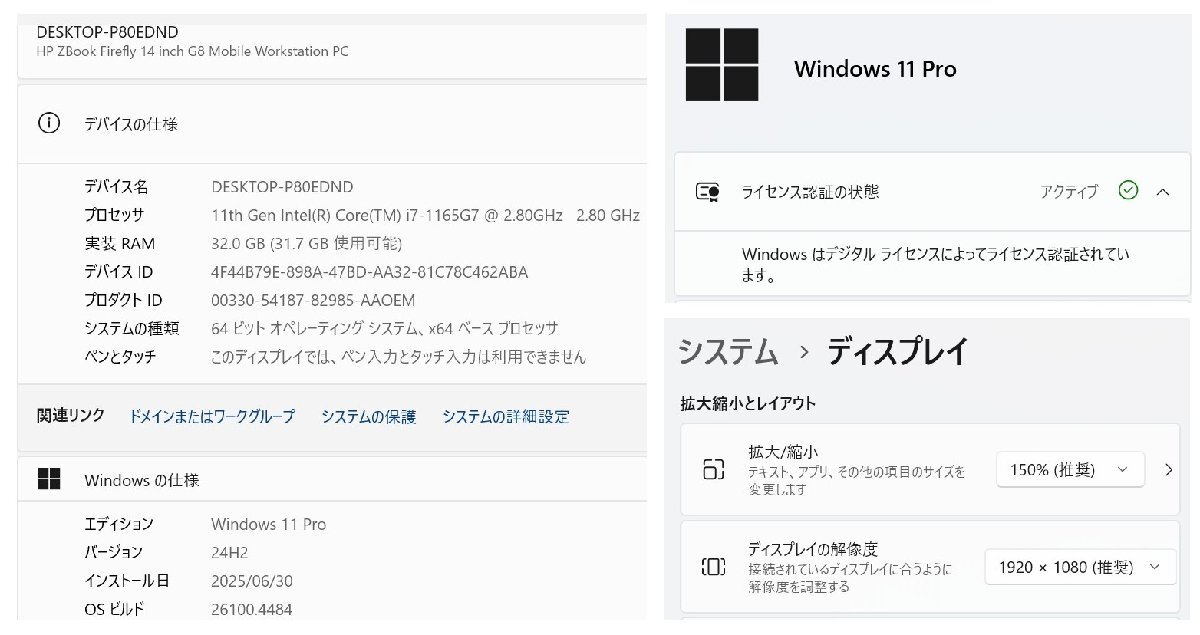This screenshot has width=1200, height=635.
Task: Go back to システム in the breadcrumb
Action: tap(728, 351)
